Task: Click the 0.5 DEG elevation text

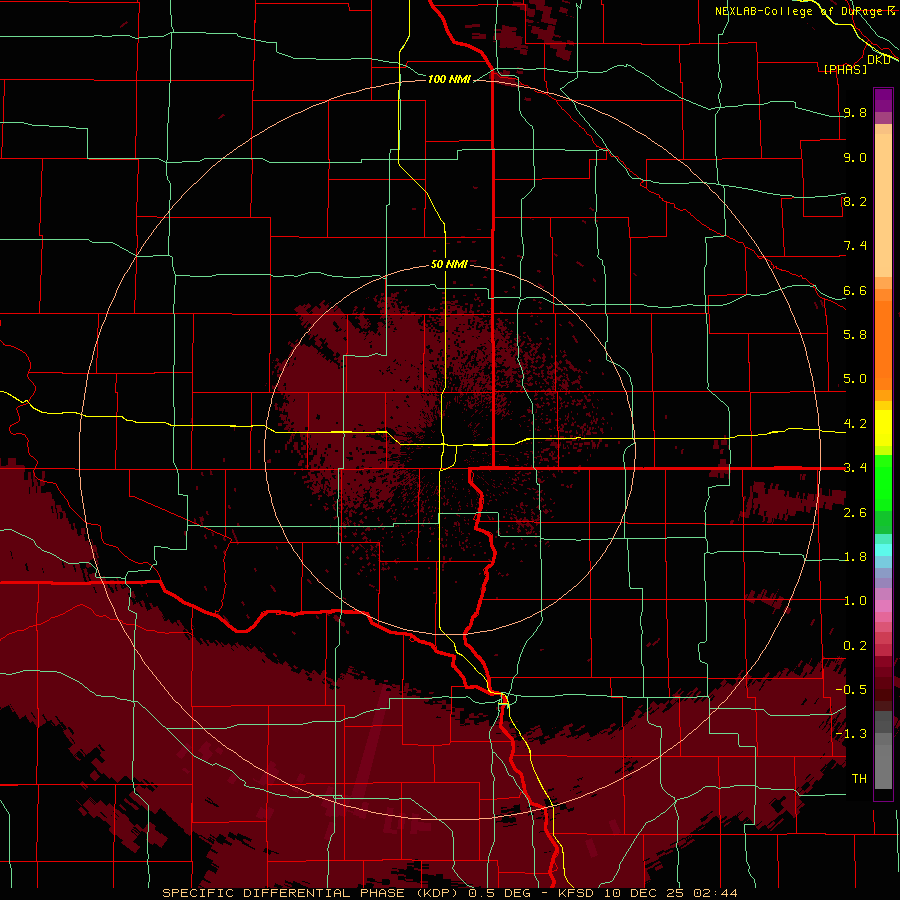Action: point(502,893)
